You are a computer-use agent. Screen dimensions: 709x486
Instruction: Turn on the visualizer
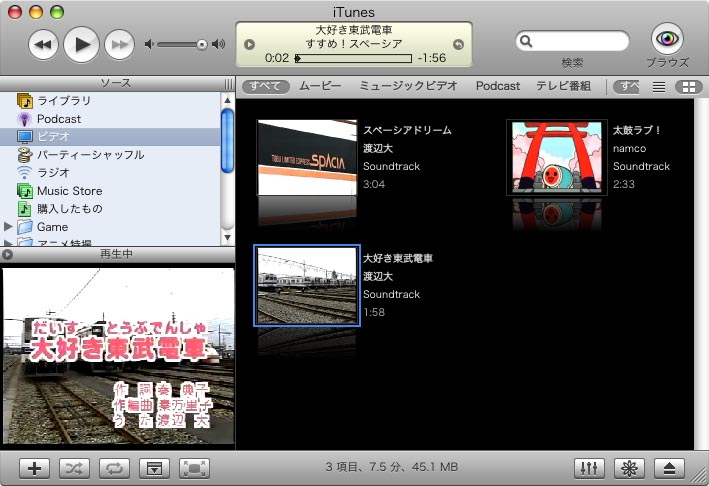point(629,469)
